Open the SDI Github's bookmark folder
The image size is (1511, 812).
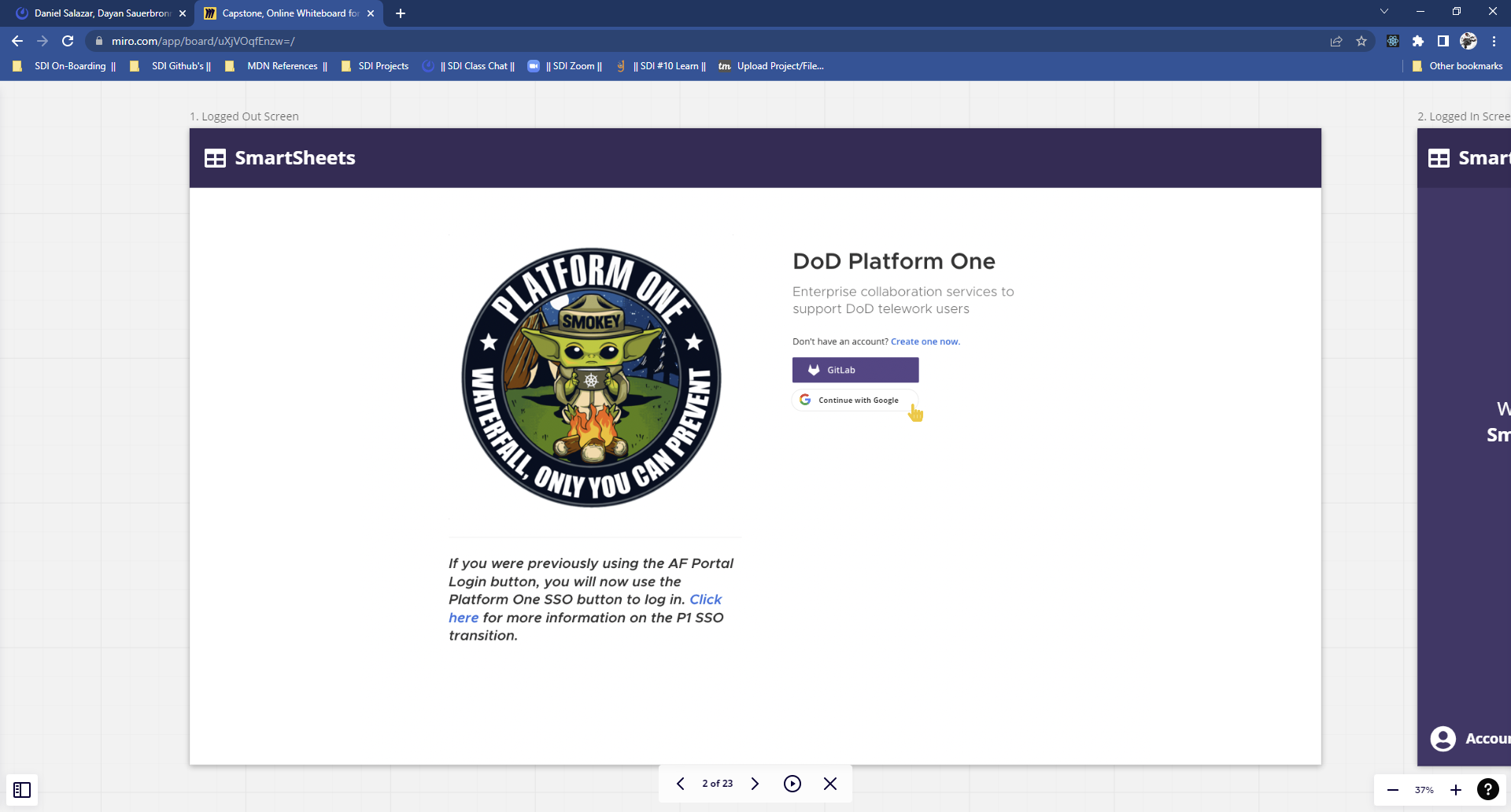click(x=171, y=66)
